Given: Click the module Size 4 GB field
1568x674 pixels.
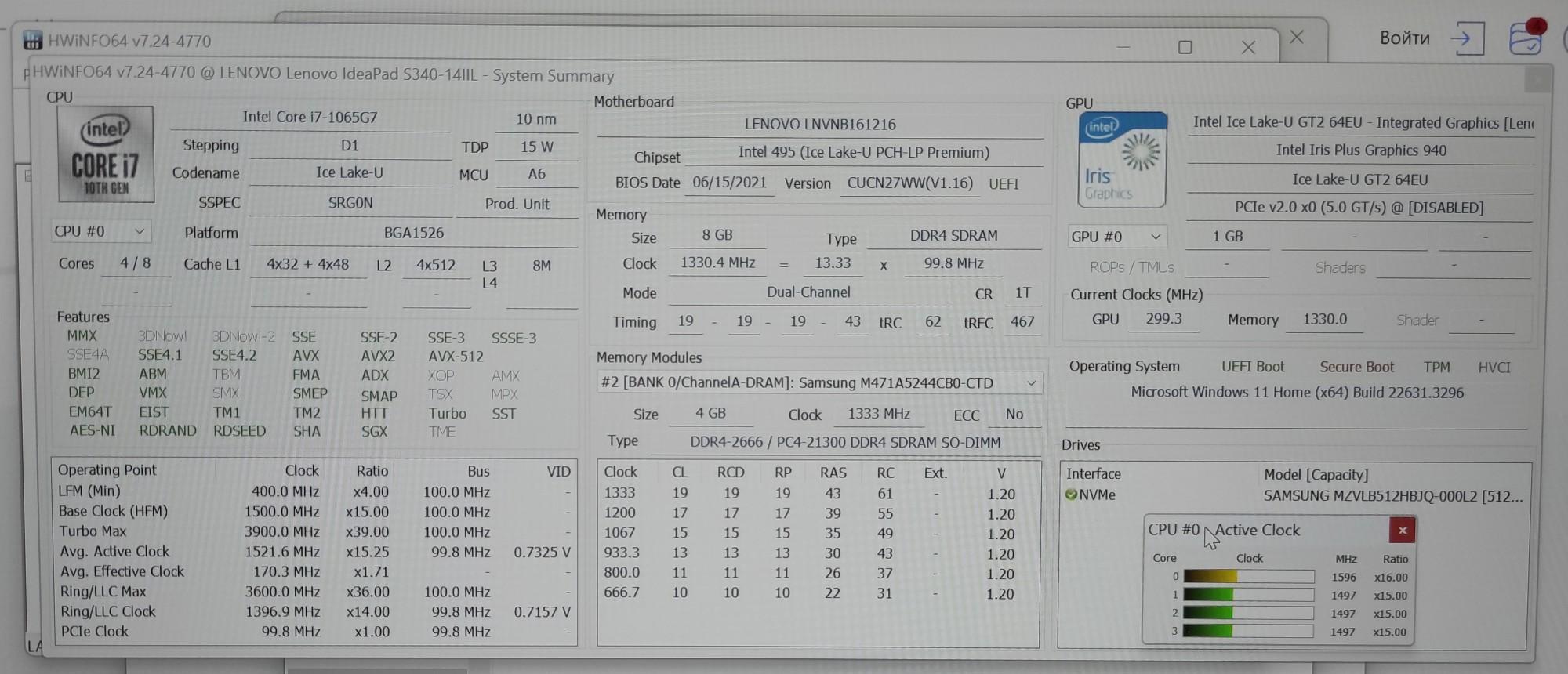Looking at the screenshot, I should click(710, 413).
